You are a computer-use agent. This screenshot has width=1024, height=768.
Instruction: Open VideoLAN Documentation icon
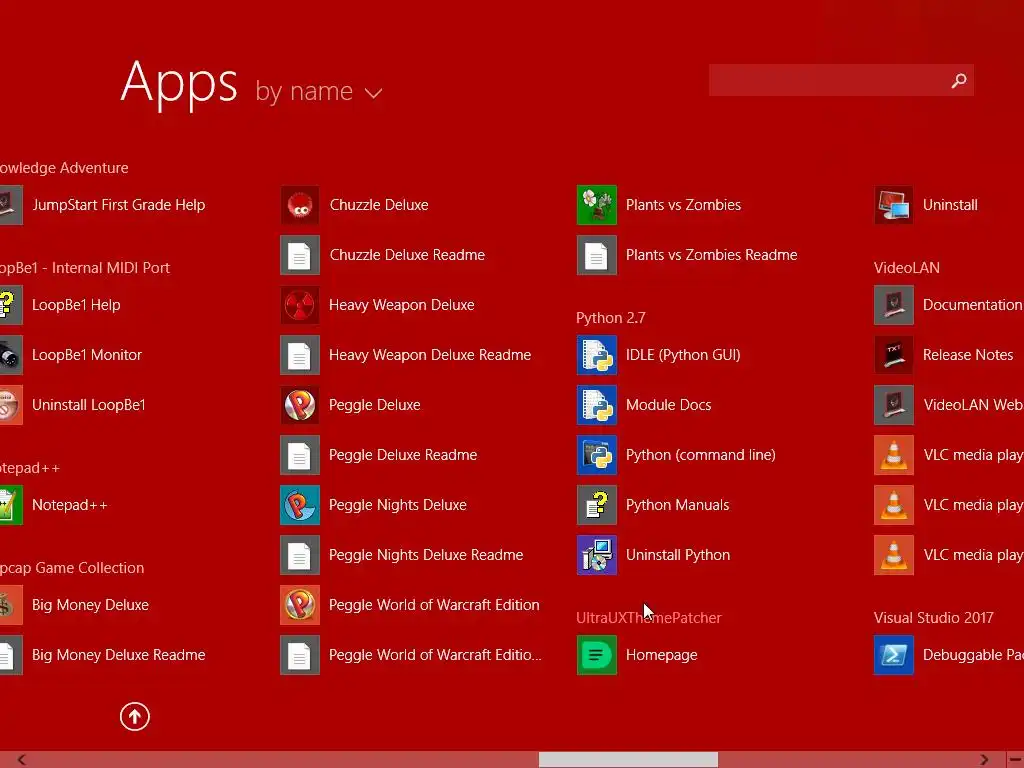[894, 305]
